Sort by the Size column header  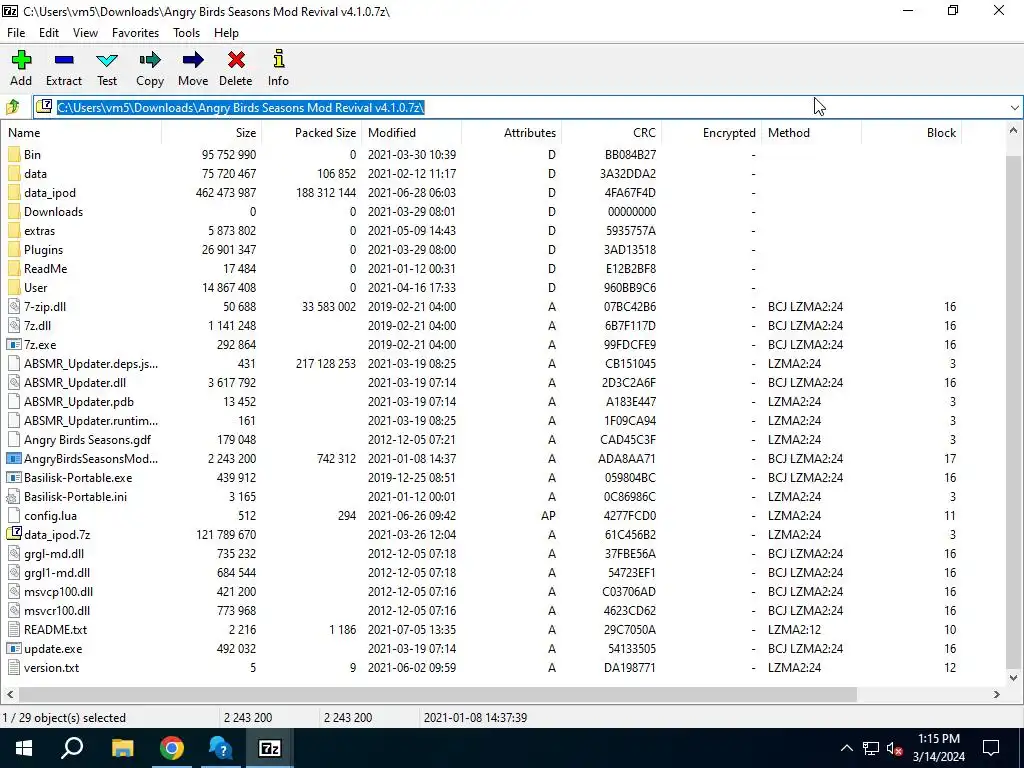(x=212, y=133)
